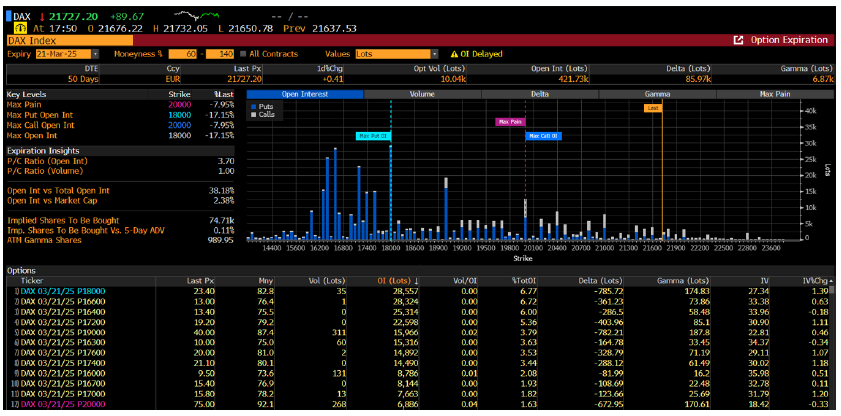Image resolution: width=841 pixels, height=416 pixels.
Task: Open the DAX 03/21/25 P16600 option row
Action: coord(418,301)
